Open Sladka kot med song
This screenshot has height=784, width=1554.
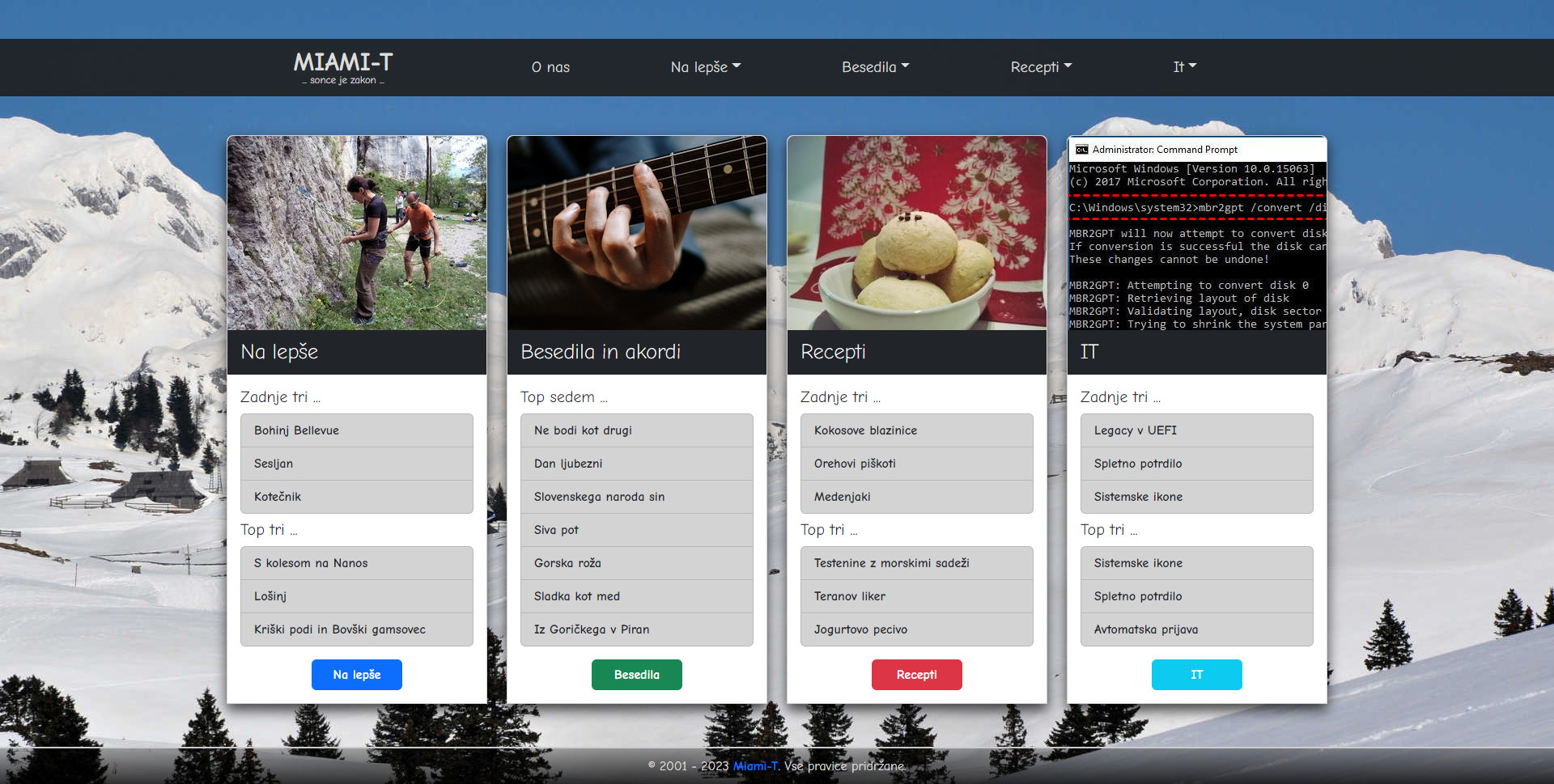[x=637, y=596]
